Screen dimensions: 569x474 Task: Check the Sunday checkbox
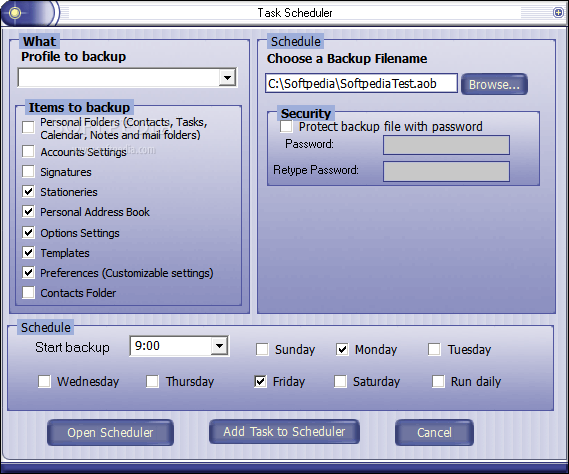click(x=262, y=350)
